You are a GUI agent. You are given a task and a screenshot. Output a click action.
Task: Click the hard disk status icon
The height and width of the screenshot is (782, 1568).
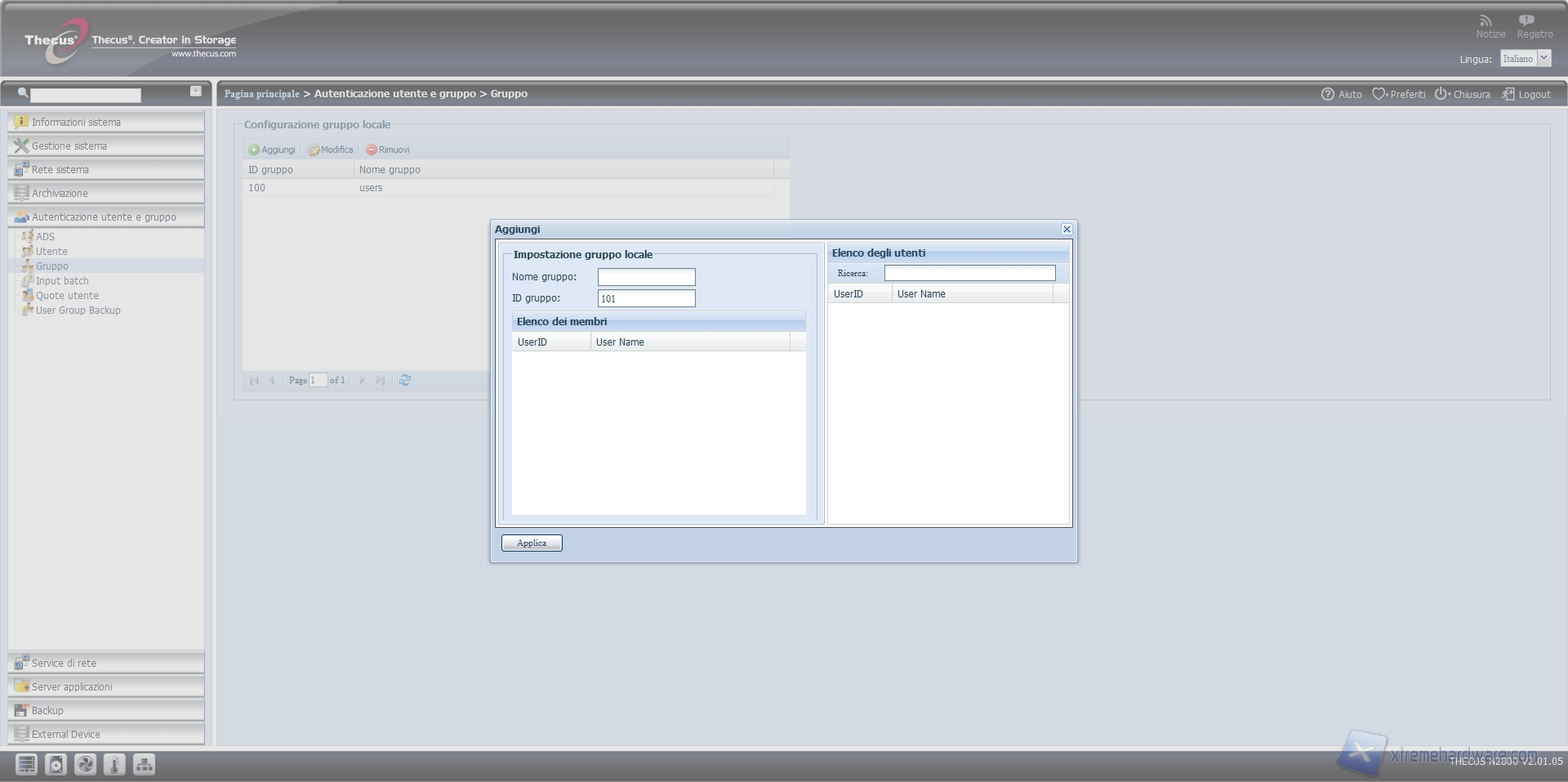coord(56,764)
